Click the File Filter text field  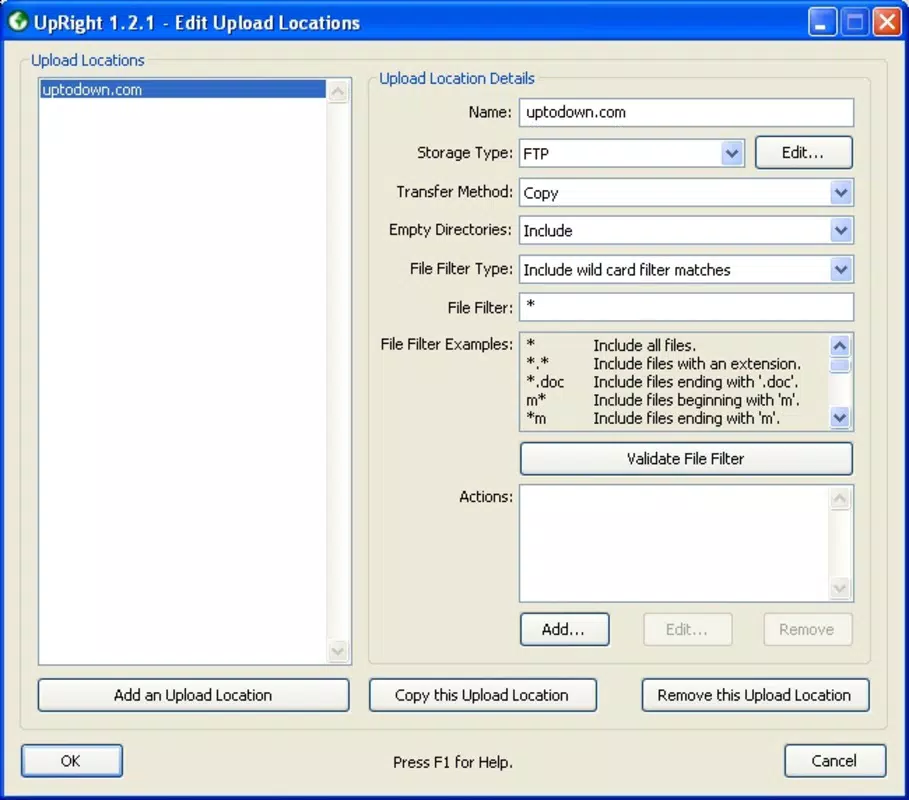[686, 307]
